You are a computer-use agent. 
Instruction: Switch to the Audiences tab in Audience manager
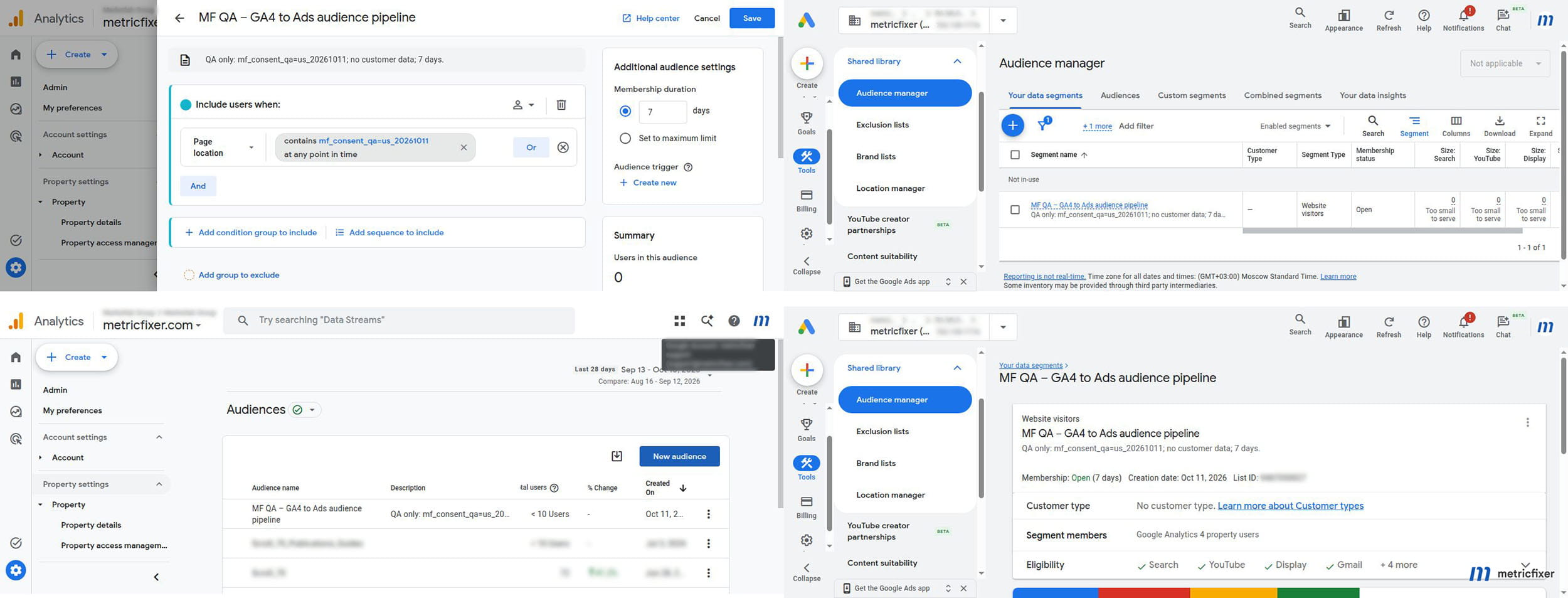coord(1120,95)
